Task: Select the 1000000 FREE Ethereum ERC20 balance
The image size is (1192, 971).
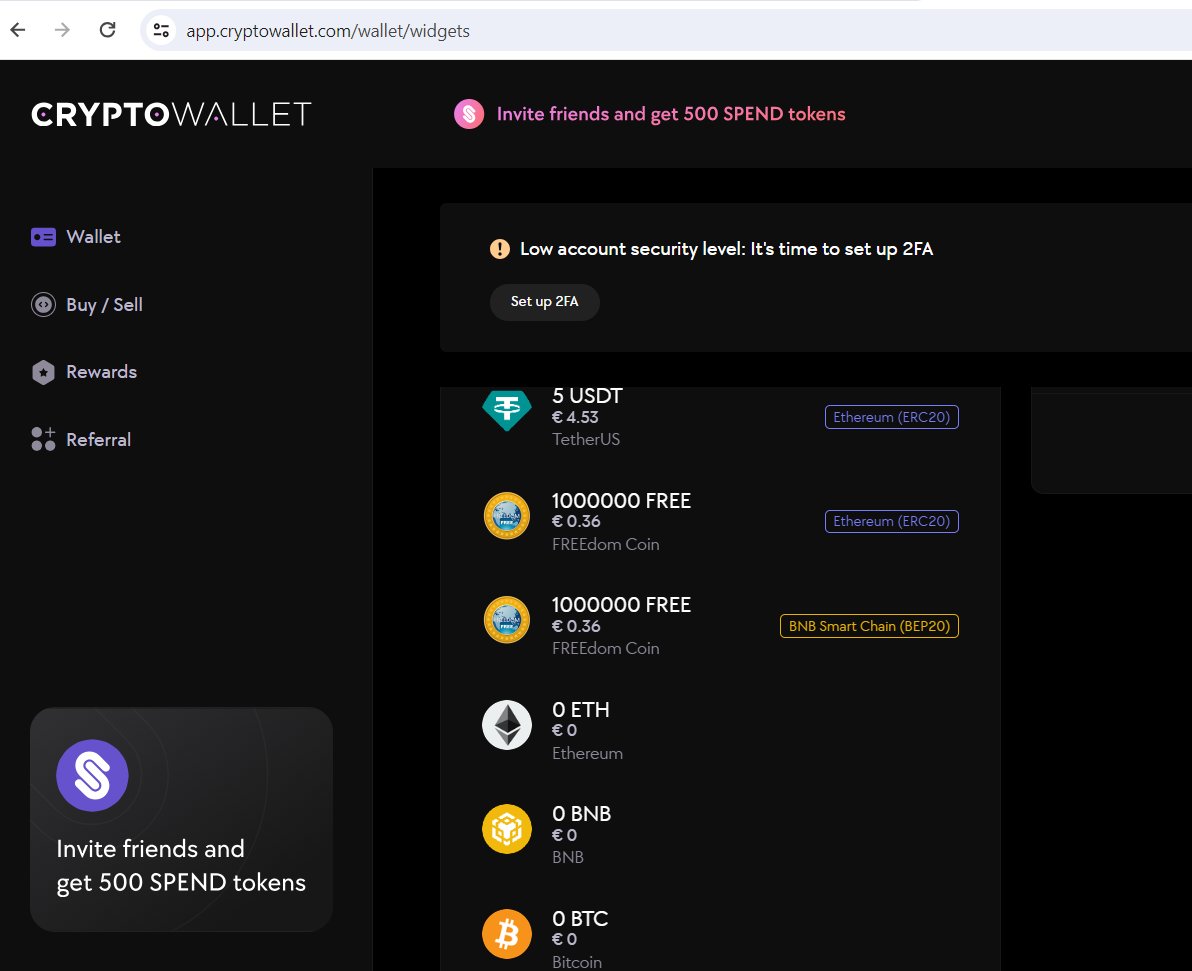Action: [720, 522]
